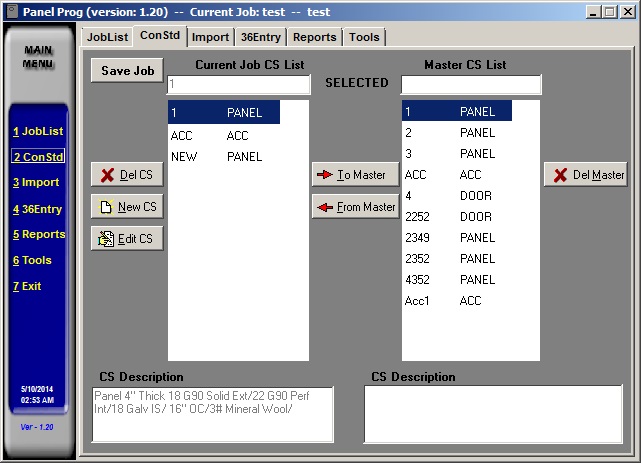
Task: Go to the 36Entry tab
Action: pyautogui.click(x=261, y=37)
